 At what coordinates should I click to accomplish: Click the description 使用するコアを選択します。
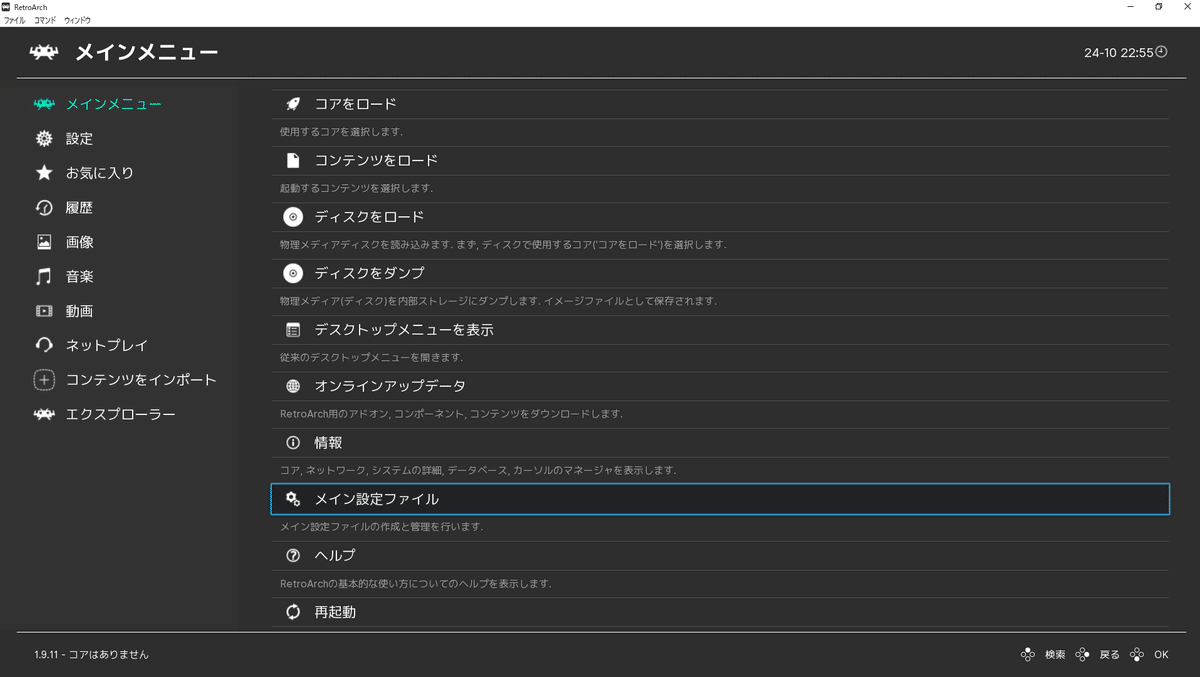pyautogui.click(x=341, y=131)
